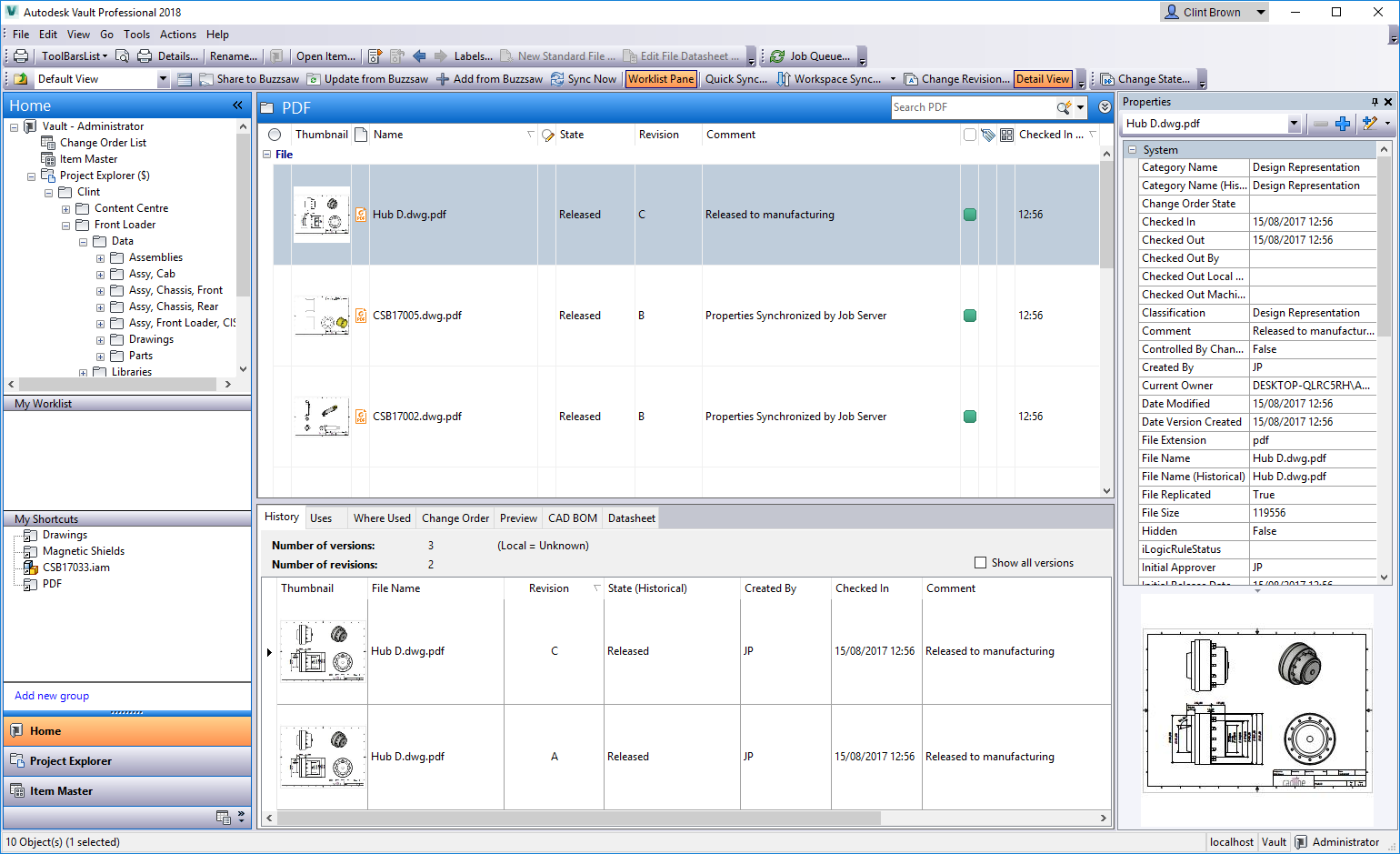
Task: Toggle the checkbox in the file list header
Action: [x=970, y=135]
